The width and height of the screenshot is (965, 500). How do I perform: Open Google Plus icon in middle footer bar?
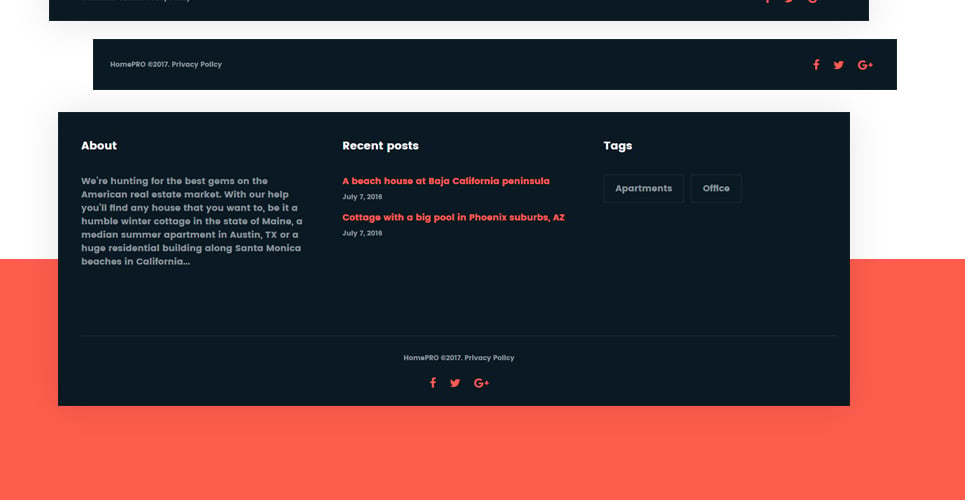pyautogui.click(x=865, y=65)
